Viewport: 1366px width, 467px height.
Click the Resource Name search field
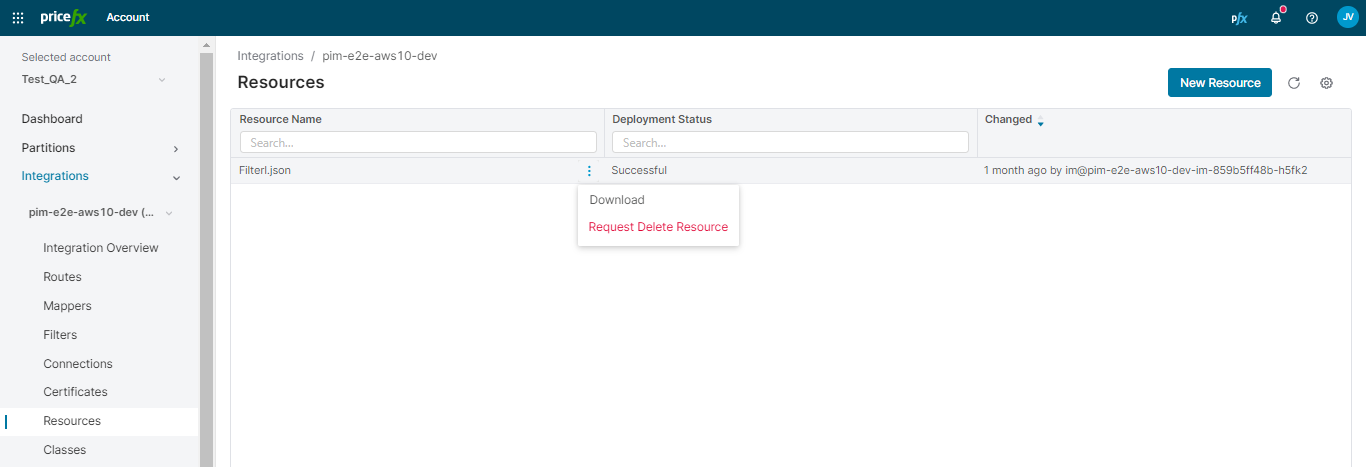[x=418, y=143]
